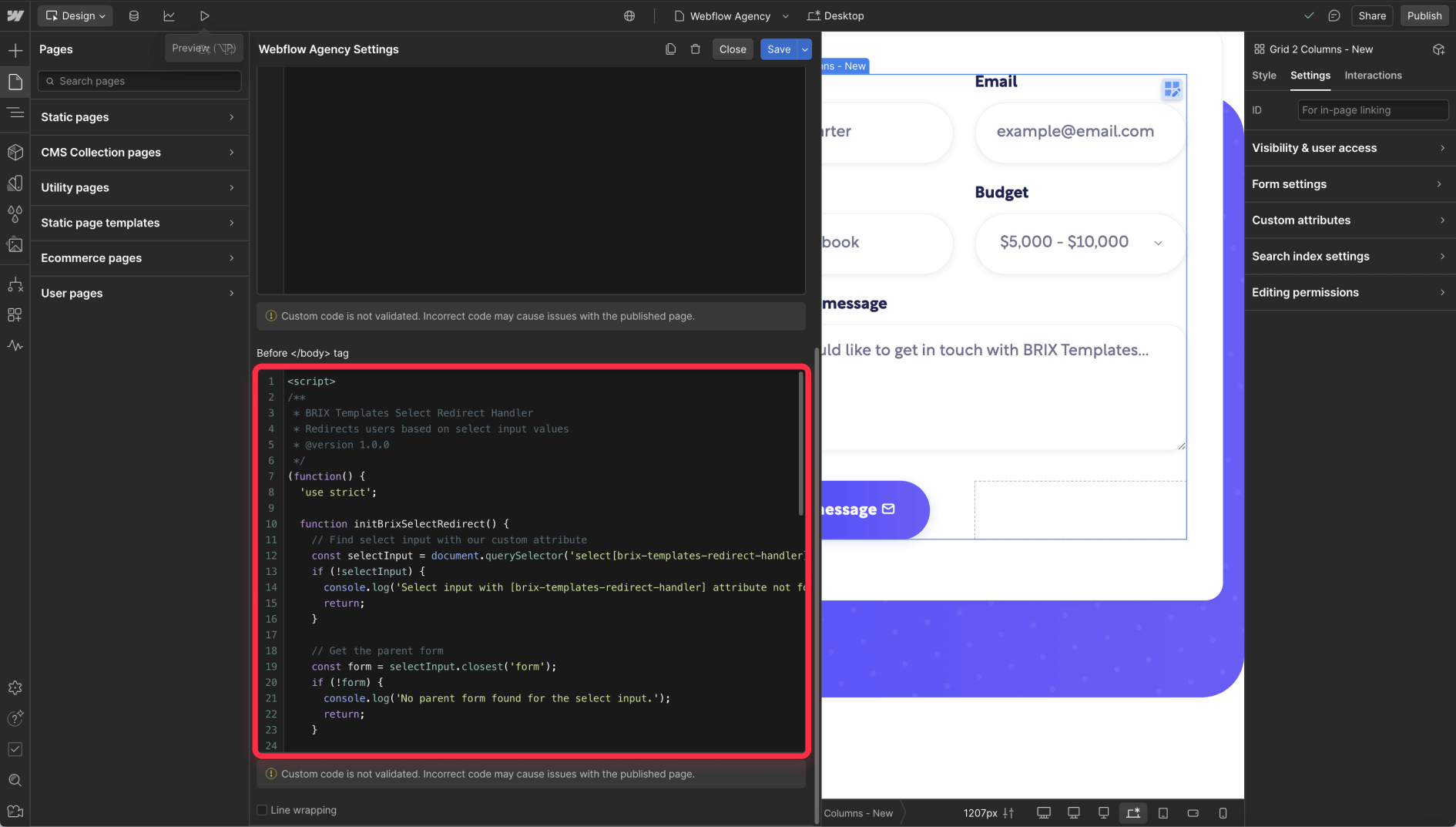Open the Apps grid icon
The height and width of the screenshot is (827, 1456).
[15, 314]
